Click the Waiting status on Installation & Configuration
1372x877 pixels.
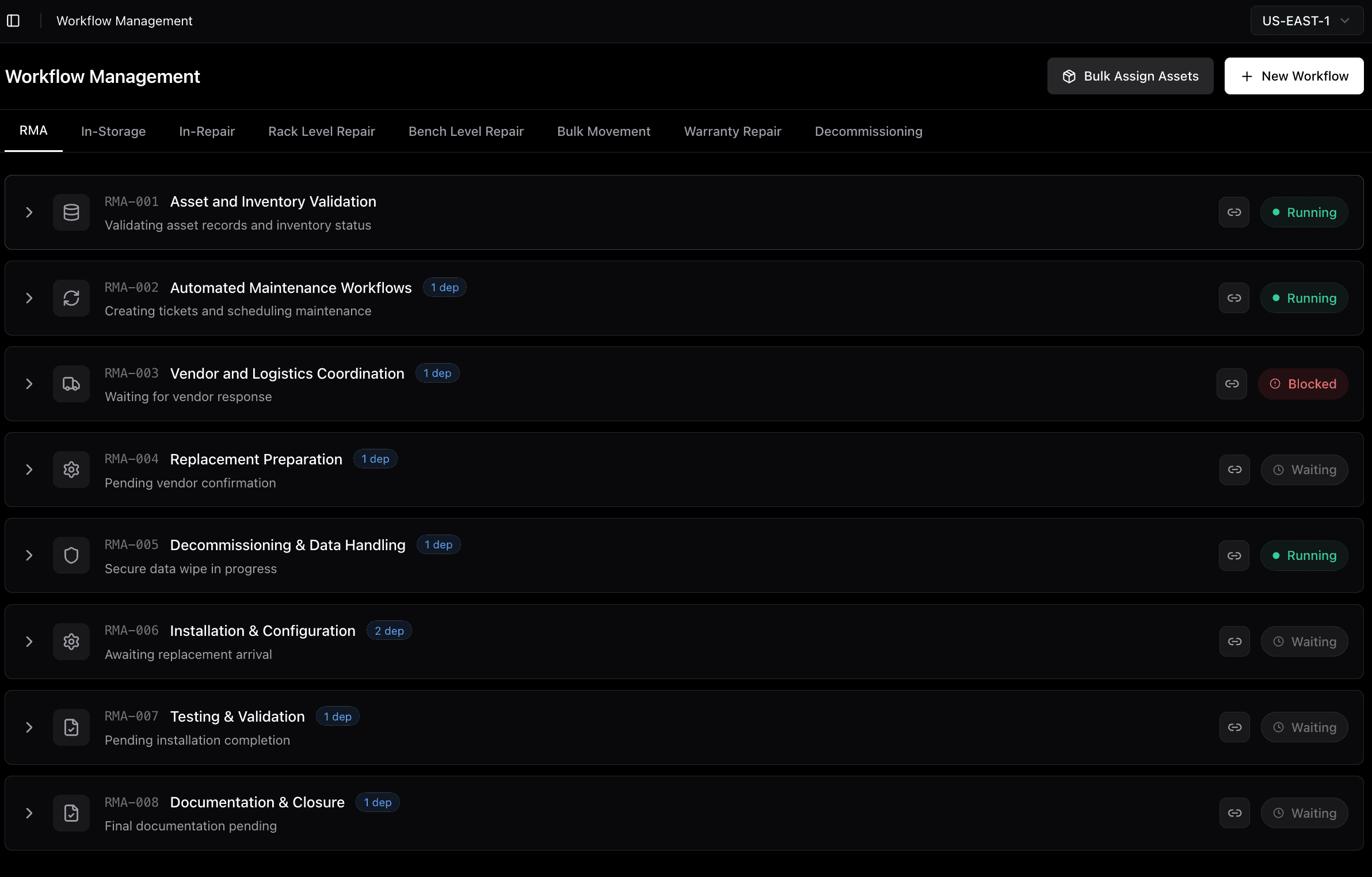[x=1304, y=641]
